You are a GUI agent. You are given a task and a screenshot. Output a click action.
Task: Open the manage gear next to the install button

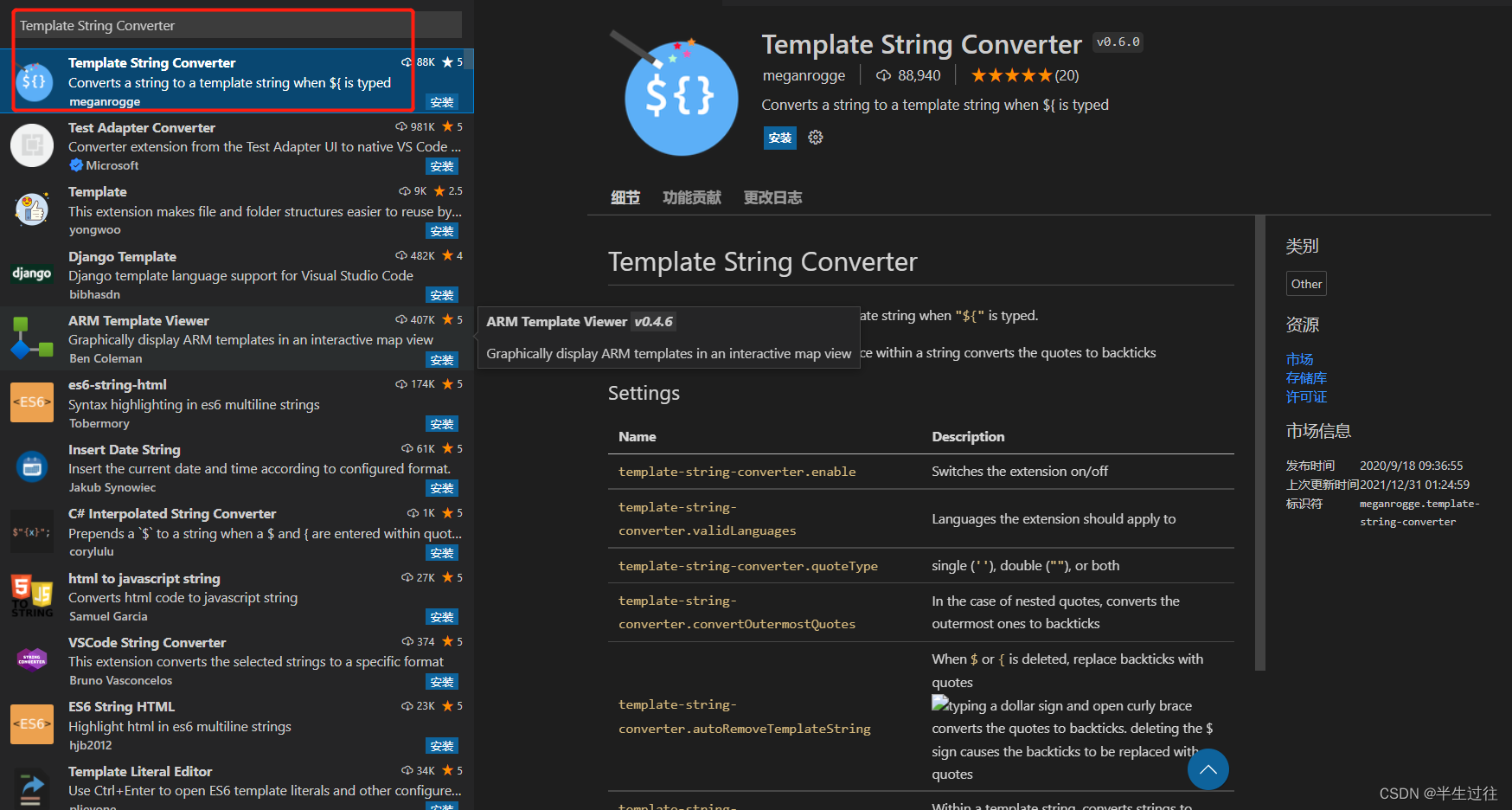tap(815, 138)
